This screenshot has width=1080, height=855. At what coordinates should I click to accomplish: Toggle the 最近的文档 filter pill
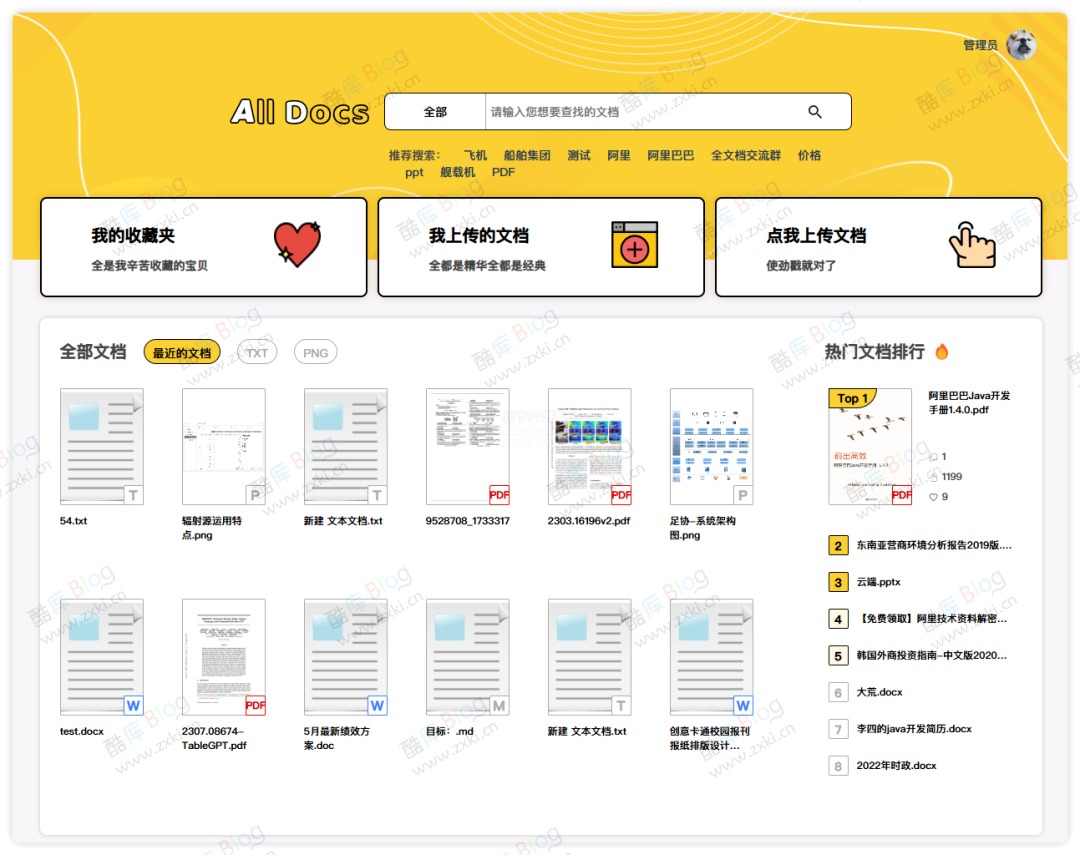[x=184, y=352]
